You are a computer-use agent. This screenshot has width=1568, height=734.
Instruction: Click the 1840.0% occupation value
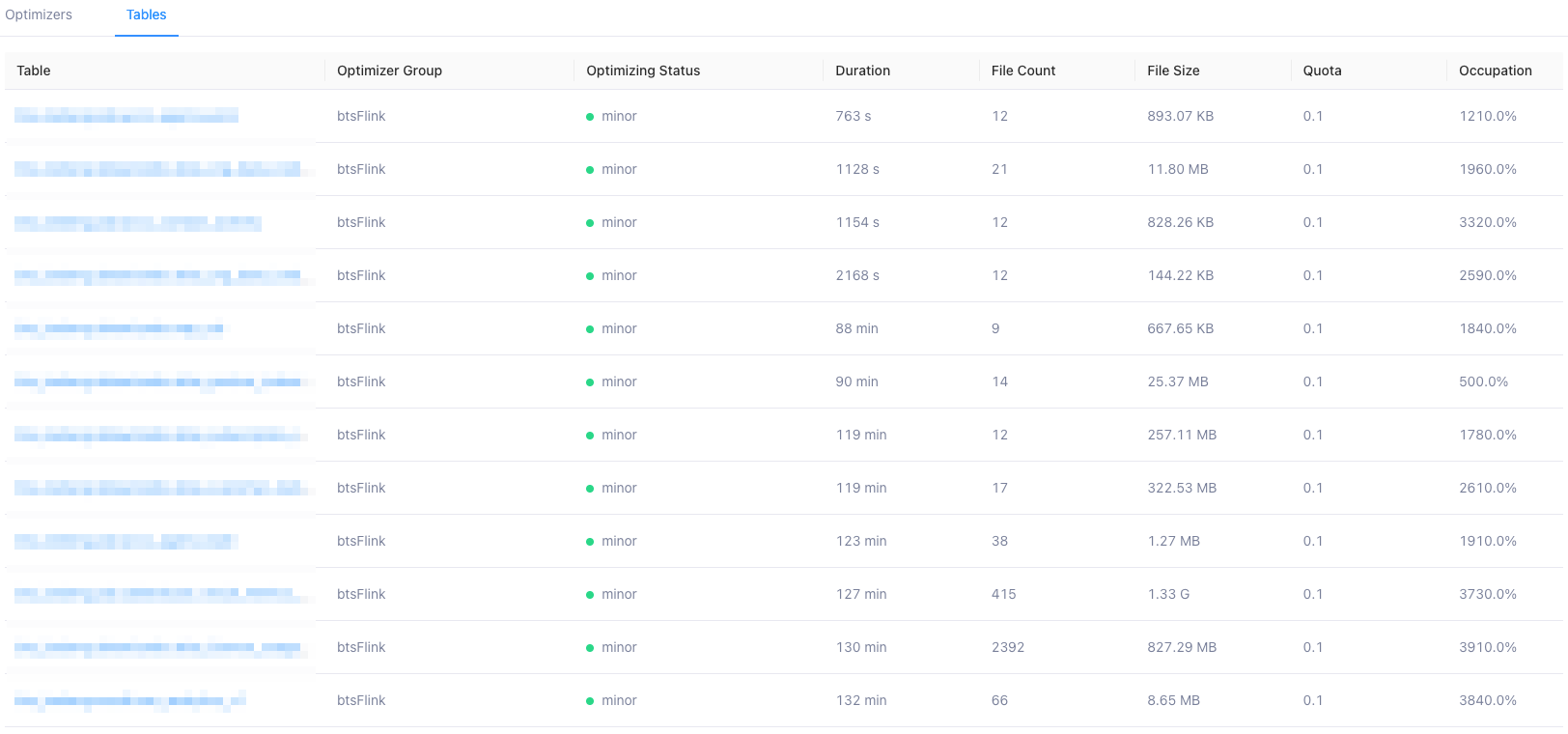point(1488,328)
